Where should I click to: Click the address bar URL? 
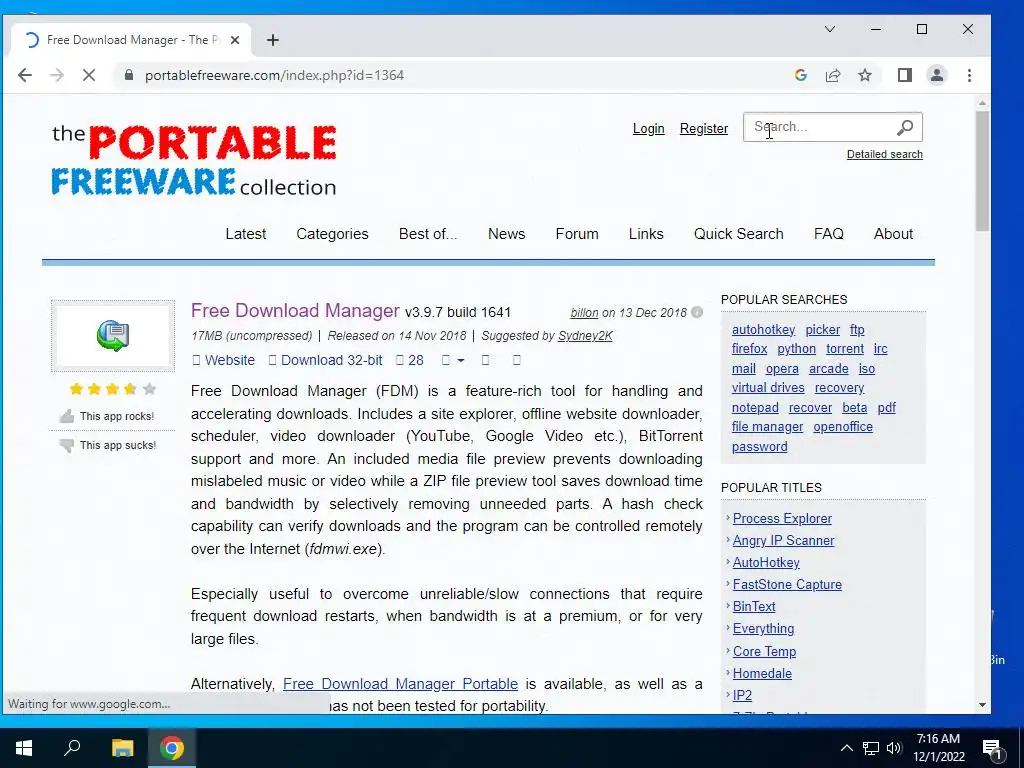(x=274, y=75)
